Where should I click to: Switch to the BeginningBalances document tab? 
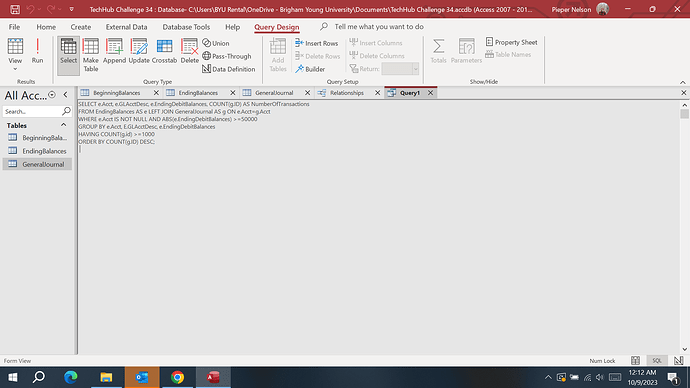[x=117, y=93]
